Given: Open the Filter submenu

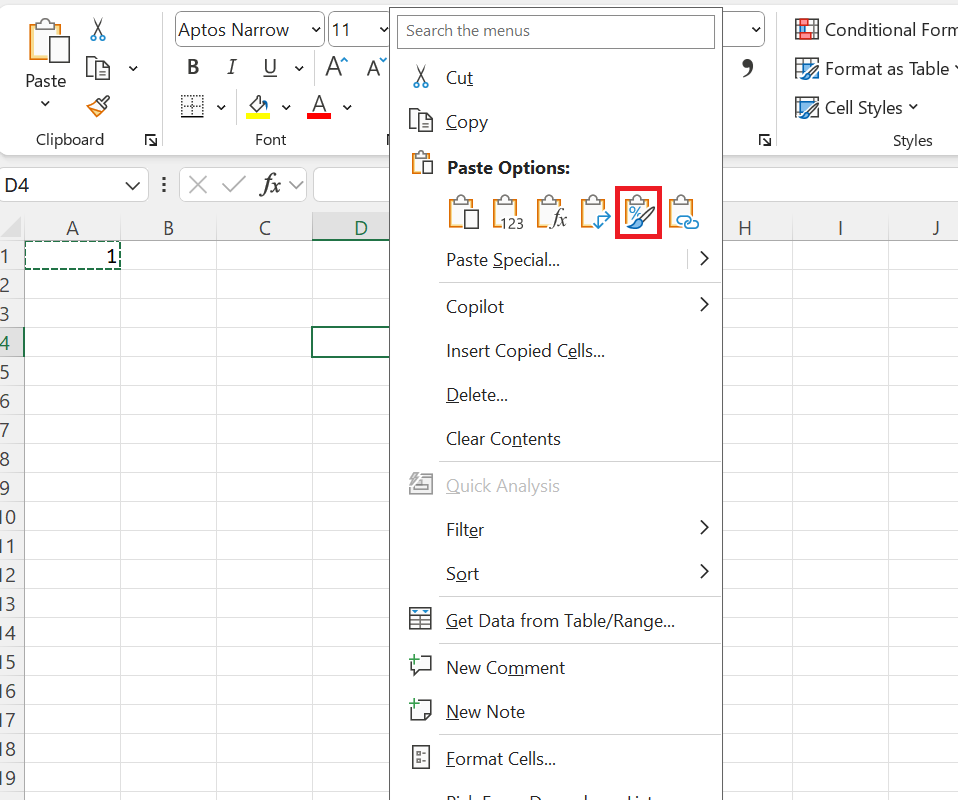Looking at the screenshot, I should point(555,529).
